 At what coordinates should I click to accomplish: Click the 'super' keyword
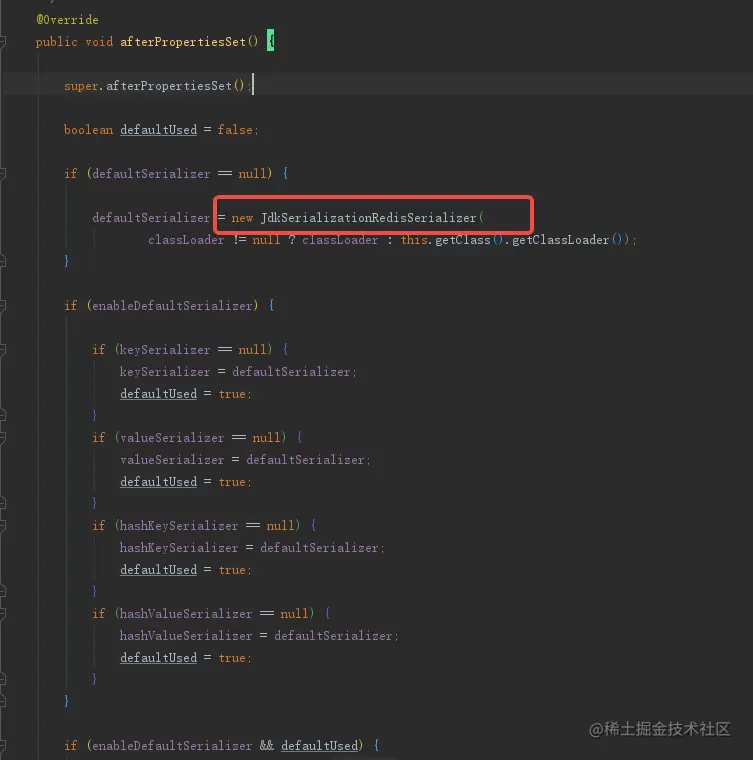(81, 86)
